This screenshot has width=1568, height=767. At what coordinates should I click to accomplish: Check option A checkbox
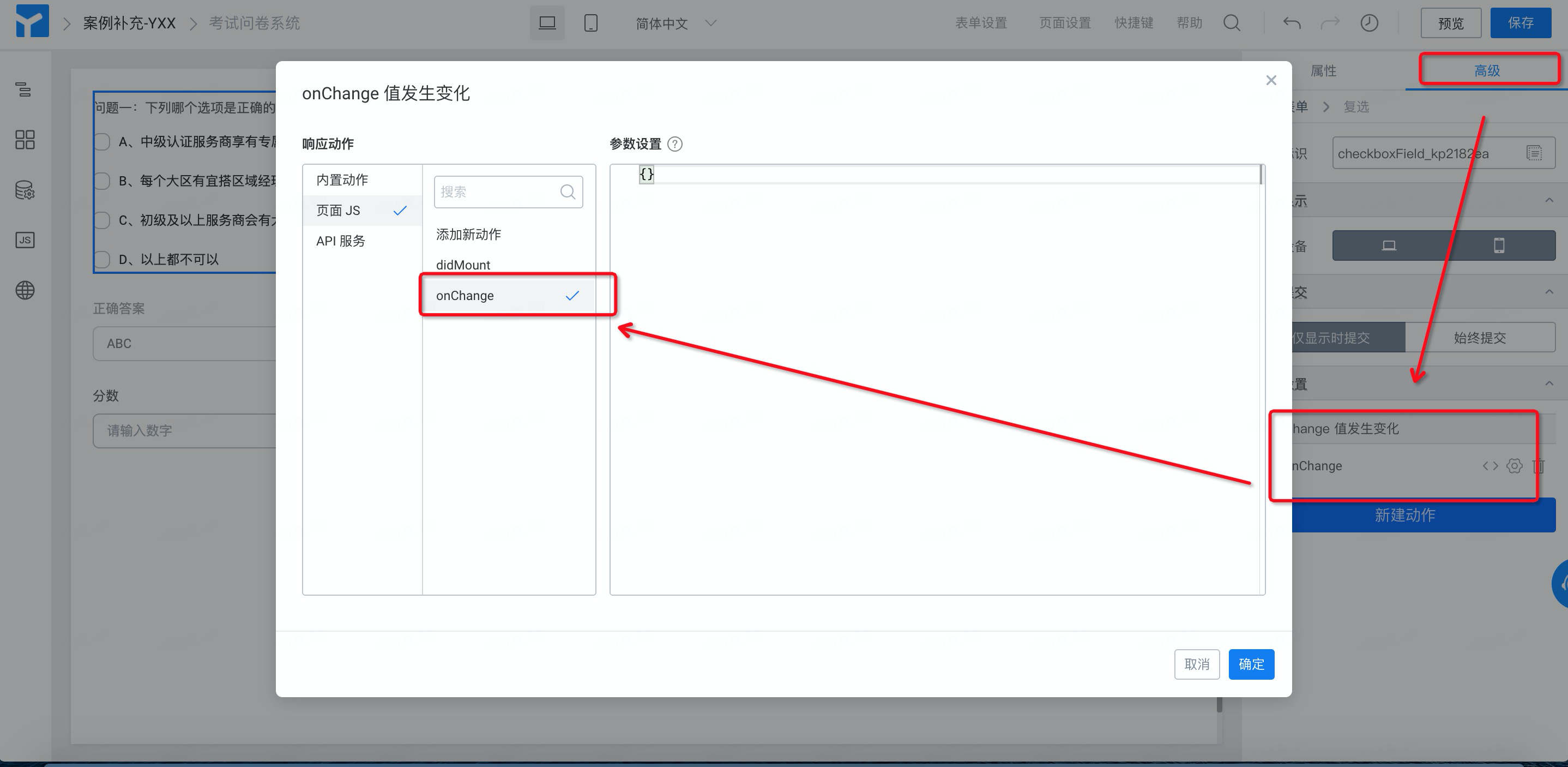click(102, 142)
